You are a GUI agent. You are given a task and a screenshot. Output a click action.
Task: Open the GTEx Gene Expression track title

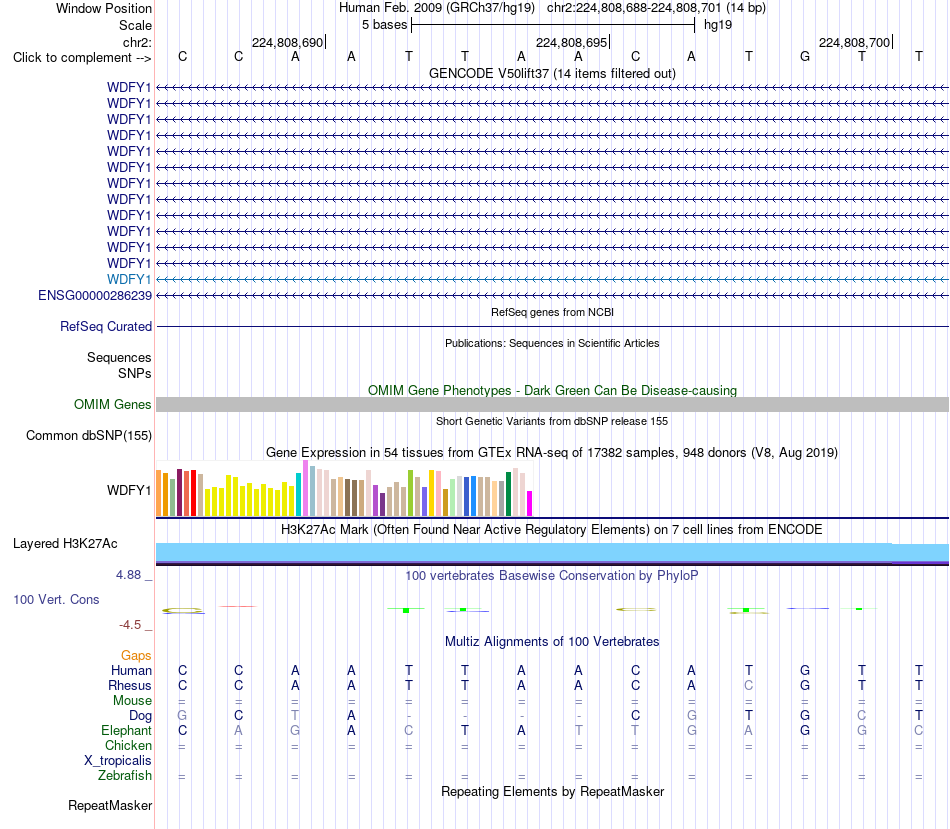[x=552, y=453]
